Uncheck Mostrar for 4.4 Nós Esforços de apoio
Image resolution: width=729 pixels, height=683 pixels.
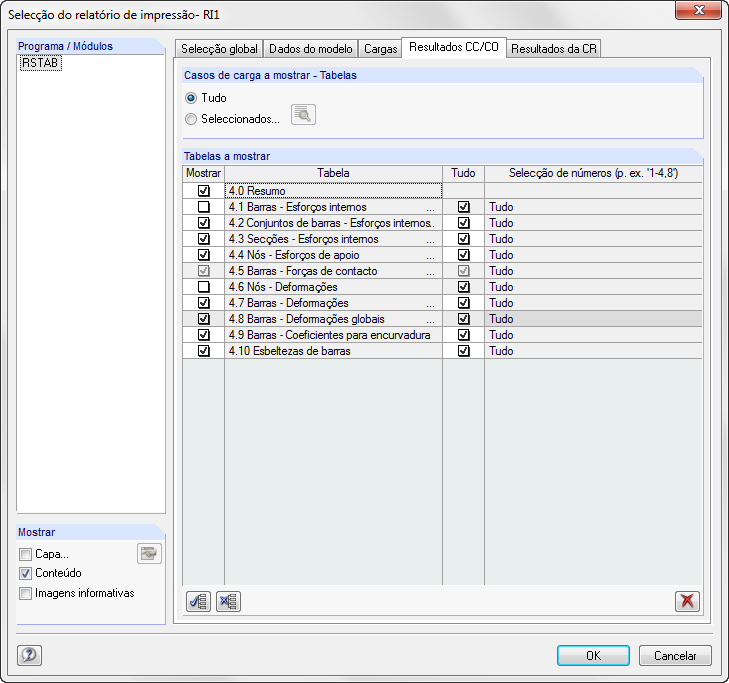pos(204,255)
